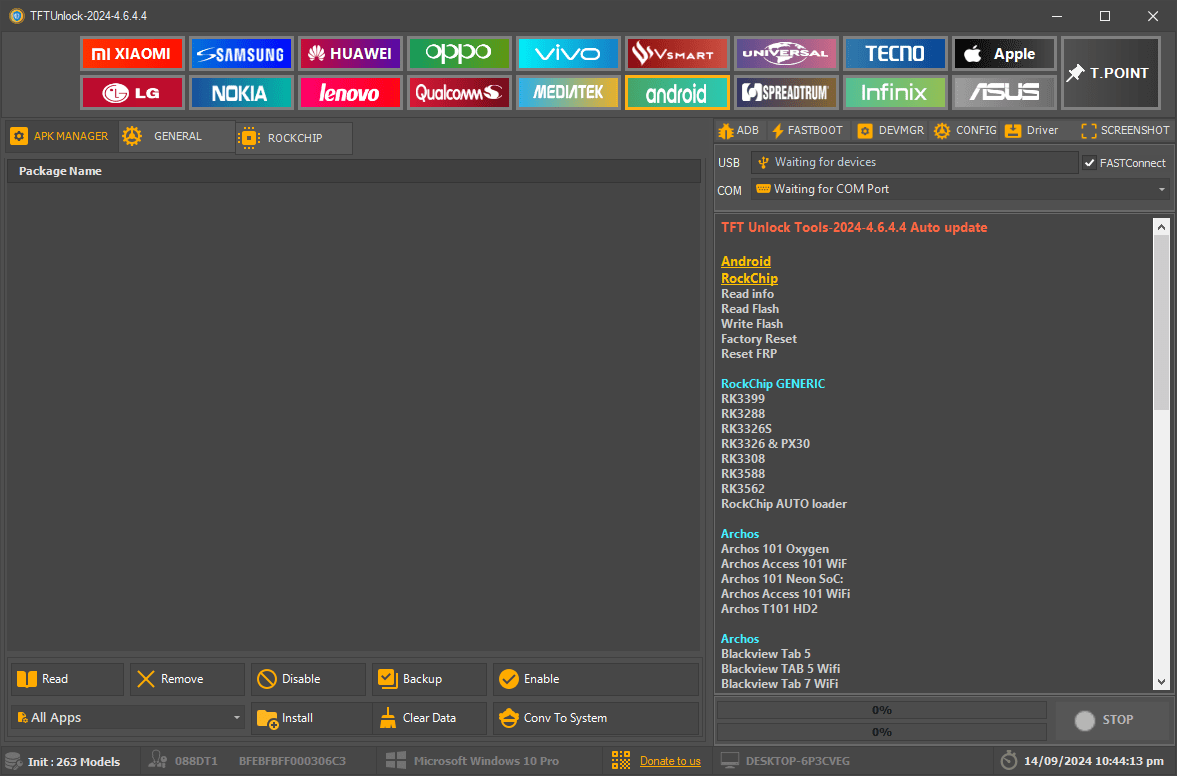This screenshot has width=1177, height=776.
Task: Expand the All Apps filter dropdown
Action: [128, 718]
